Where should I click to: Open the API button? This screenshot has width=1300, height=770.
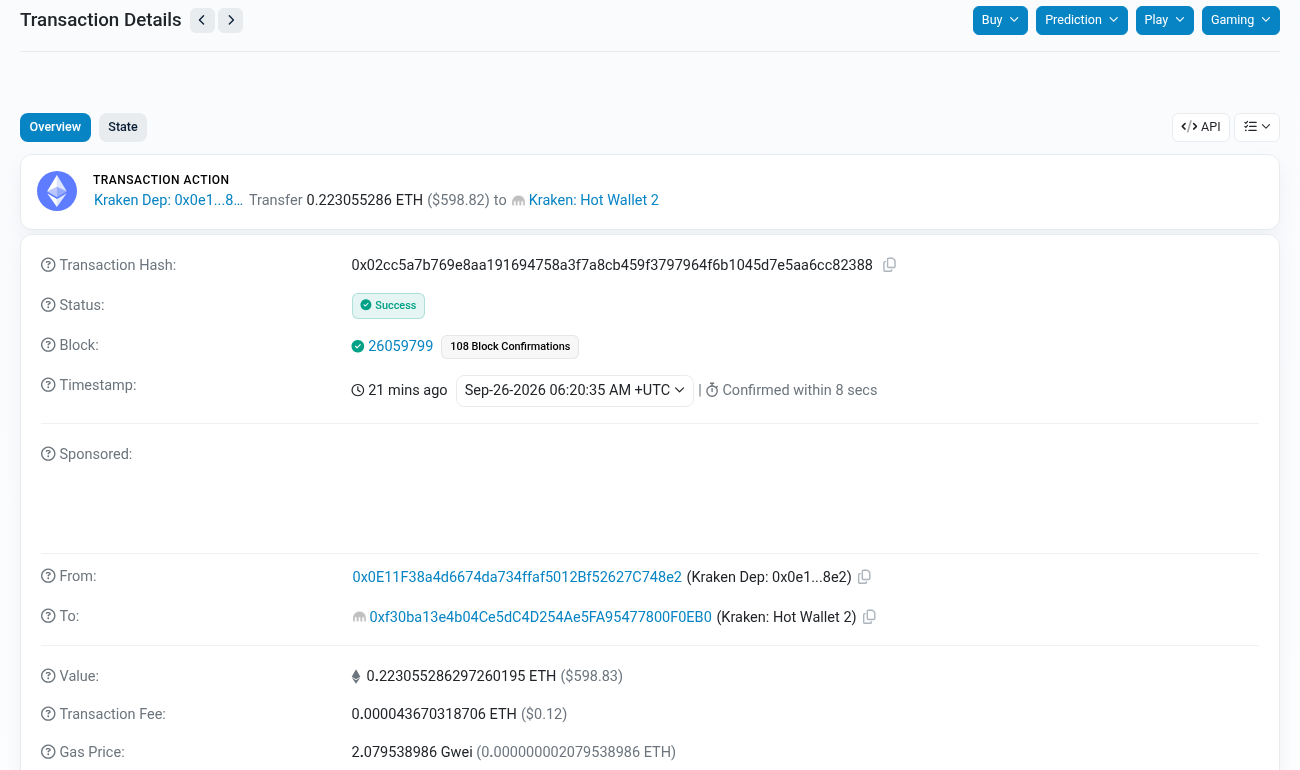1201,127
